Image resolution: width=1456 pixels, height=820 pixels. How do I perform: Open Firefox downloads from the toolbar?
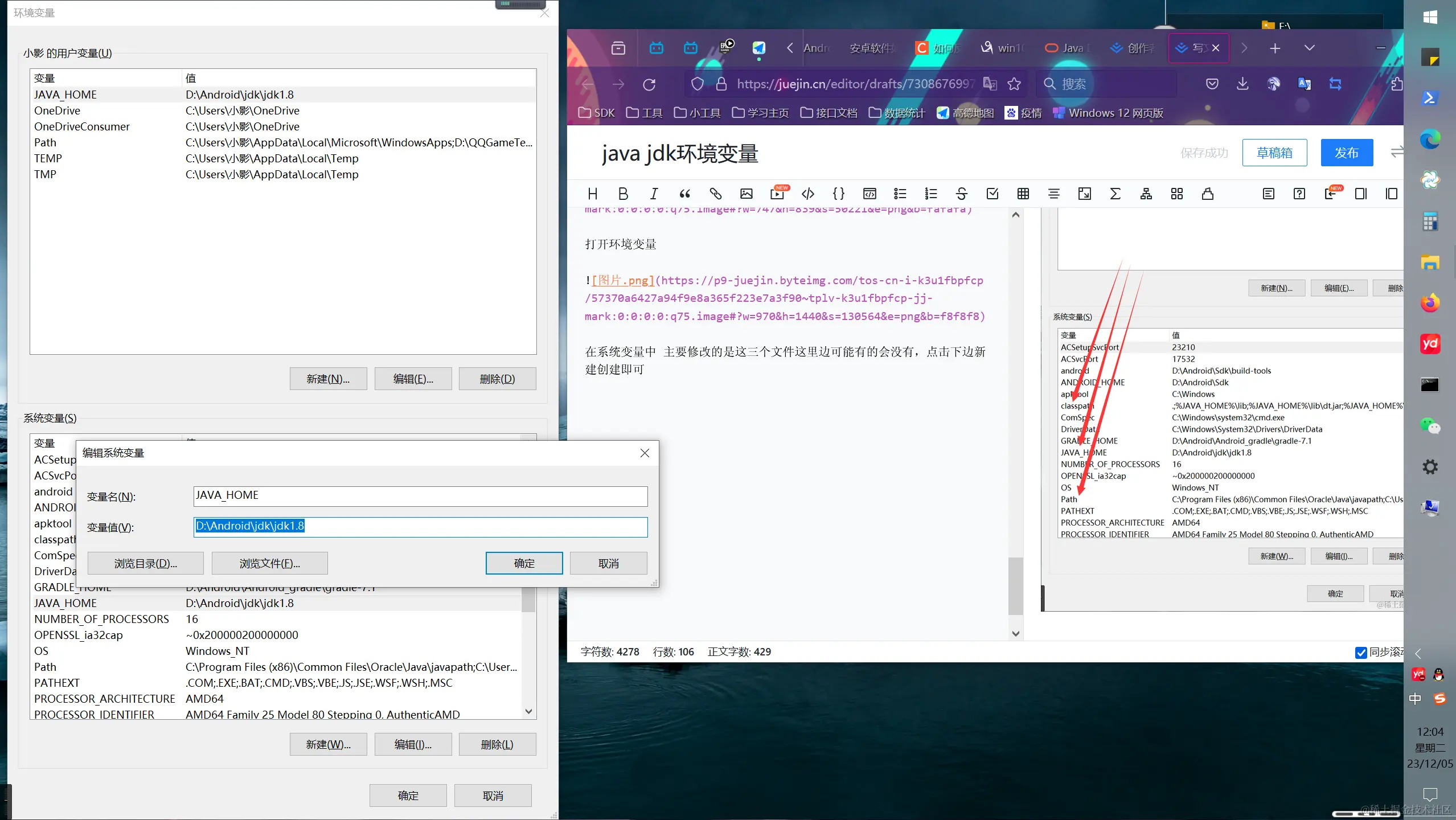(x=1242, y=84)
